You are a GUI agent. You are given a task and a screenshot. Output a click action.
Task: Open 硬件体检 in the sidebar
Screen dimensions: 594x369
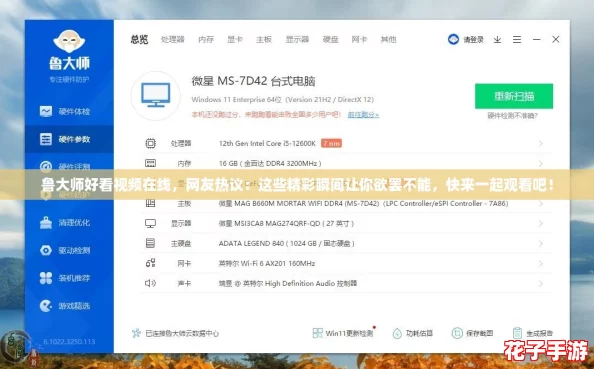click(x=65, y=111)
